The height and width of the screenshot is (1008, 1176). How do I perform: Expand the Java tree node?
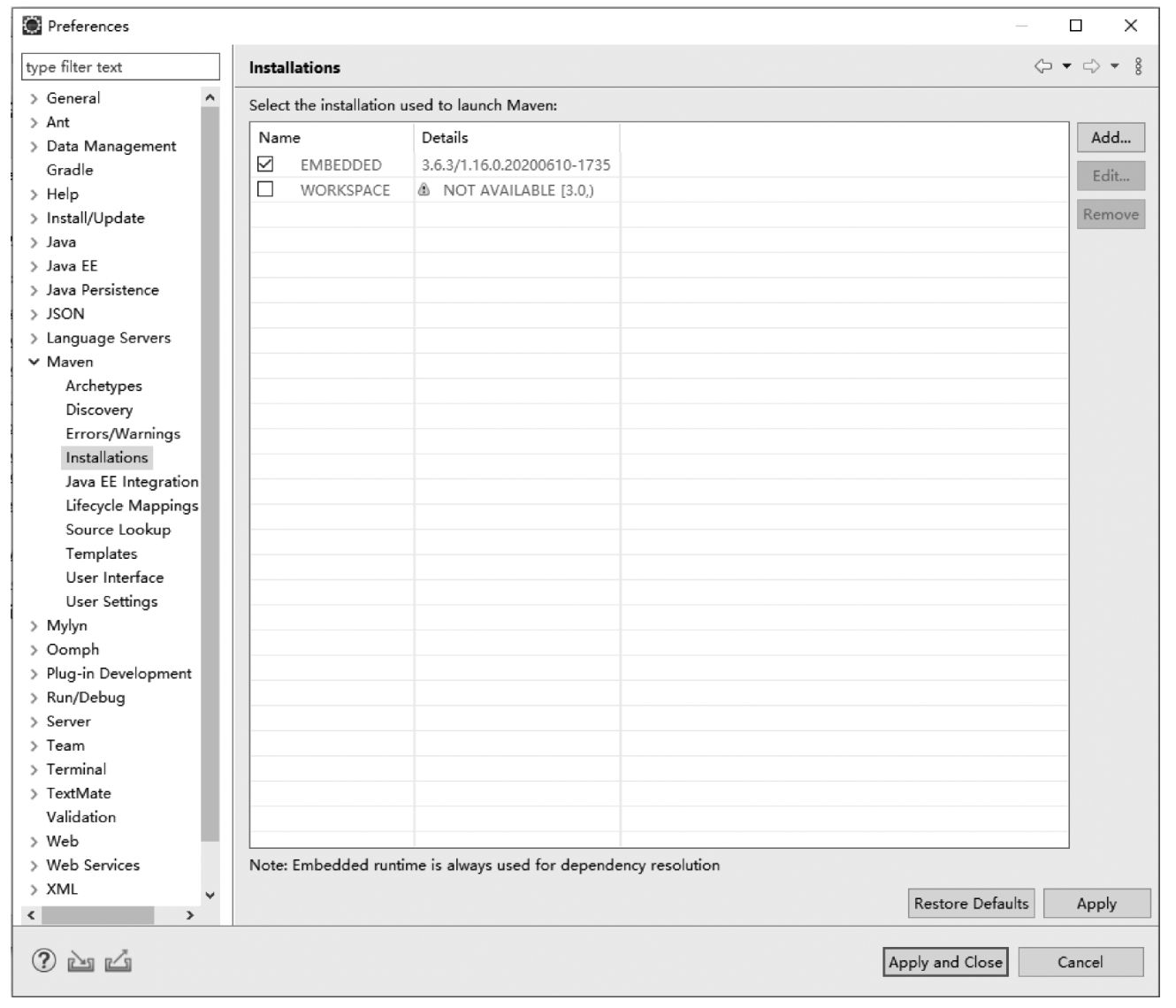click(x=34, y=242)
